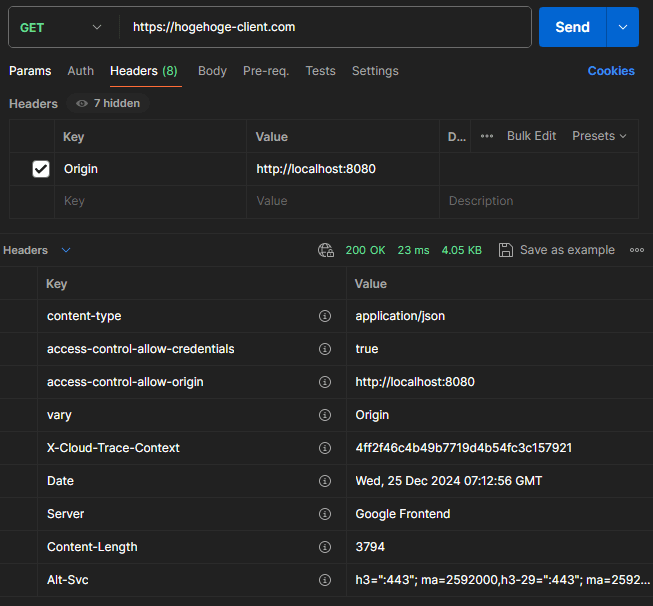
Task: Click info icon for X-Cloud-Trace-Context
Action: [325, 448]
